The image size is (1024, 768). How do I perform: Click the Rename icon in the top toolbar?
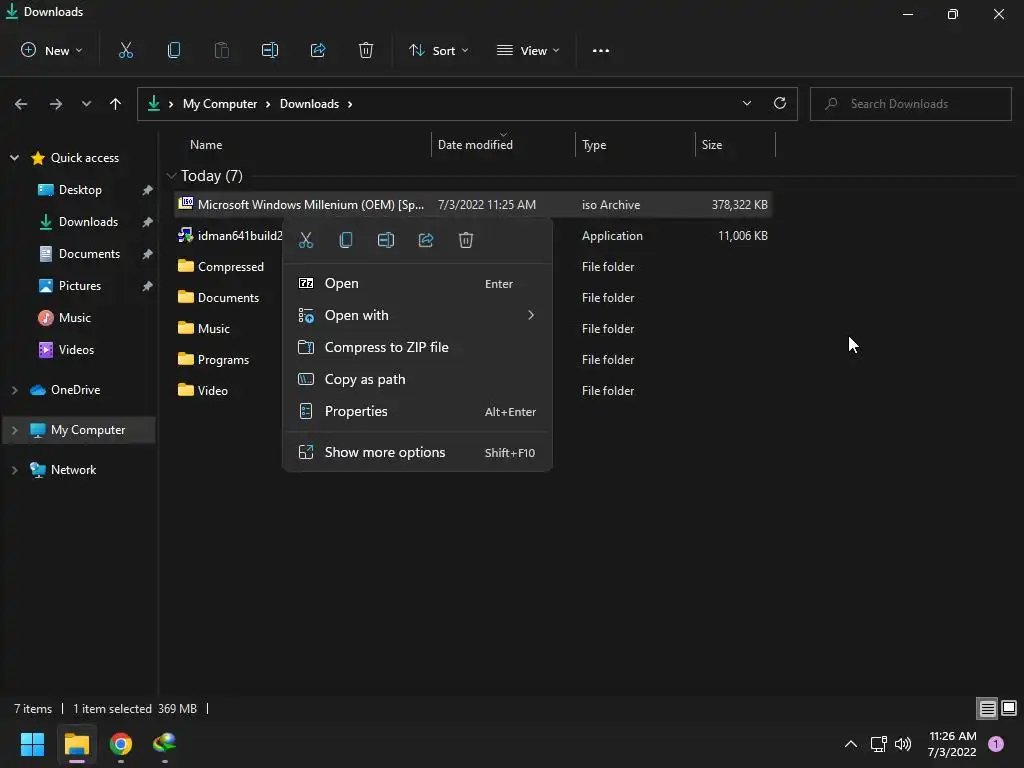click(x=270, y=50)
